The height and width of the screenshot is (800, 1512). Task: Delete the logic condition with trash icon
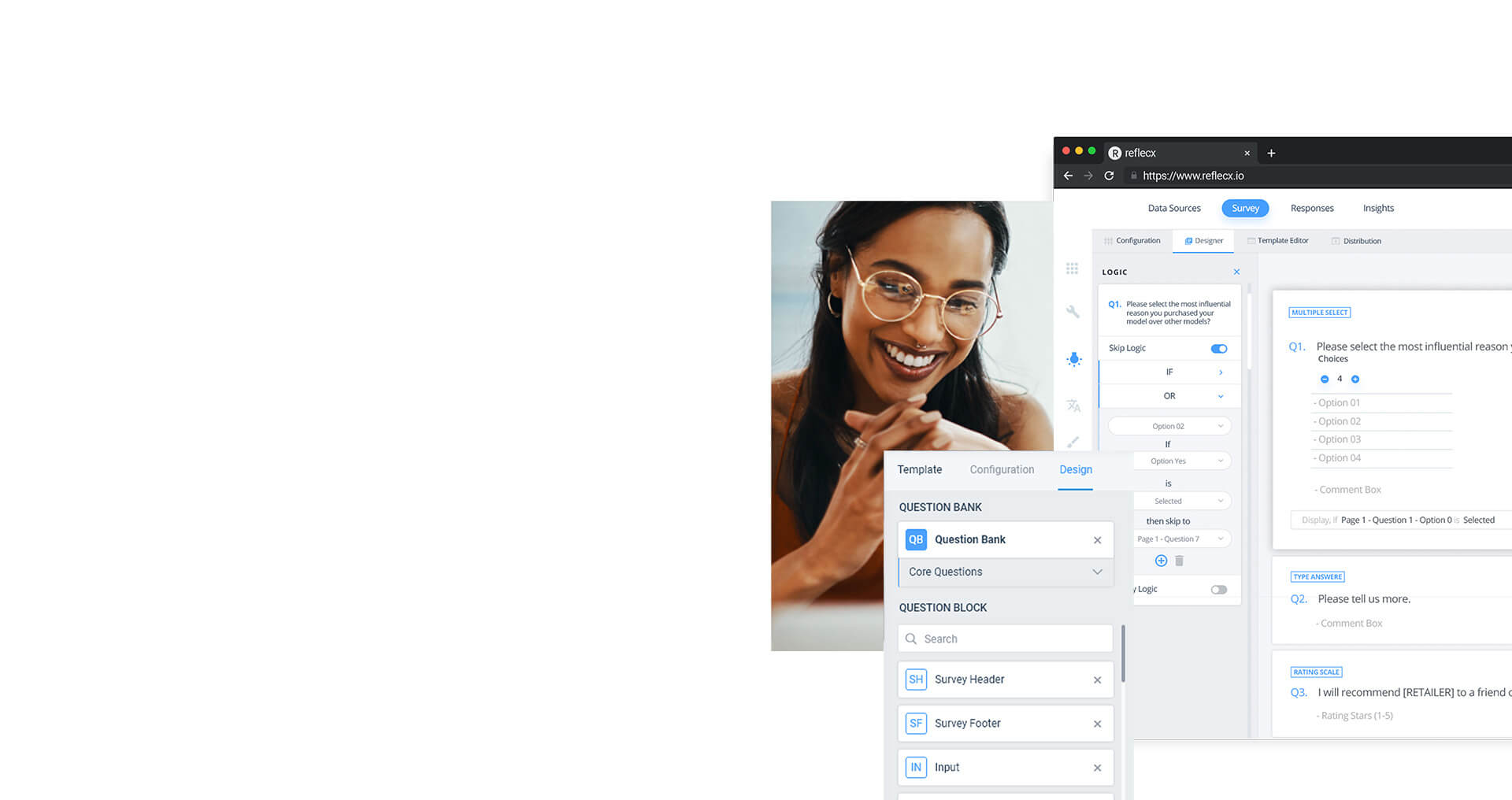(1179, 561)
